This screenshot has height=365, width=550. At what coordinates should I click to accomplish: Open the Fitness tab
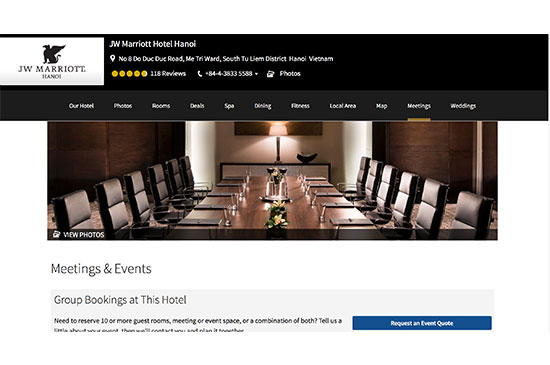tap(300, 106)
